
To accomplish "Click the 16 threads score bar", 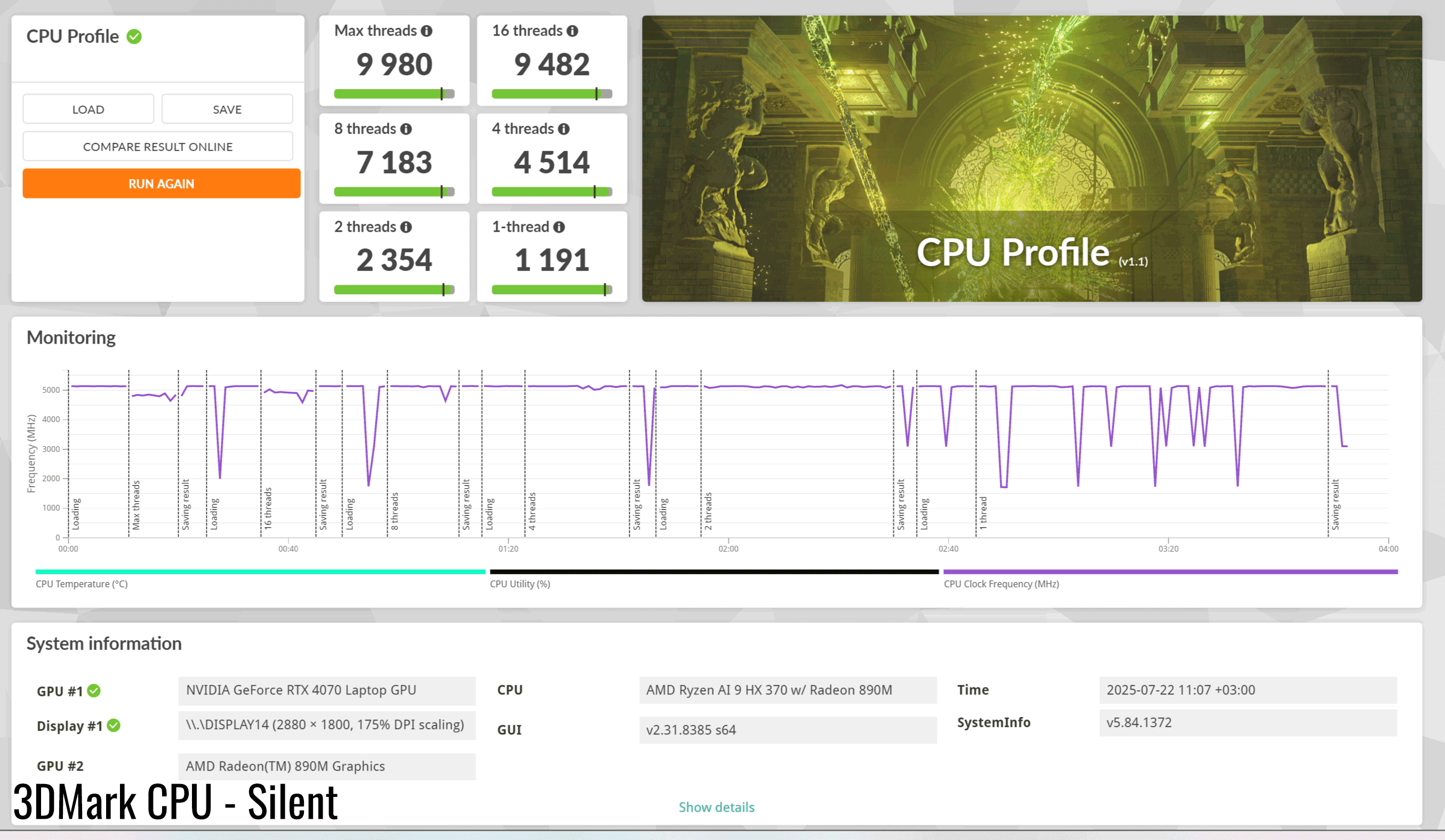I will 552,93.
